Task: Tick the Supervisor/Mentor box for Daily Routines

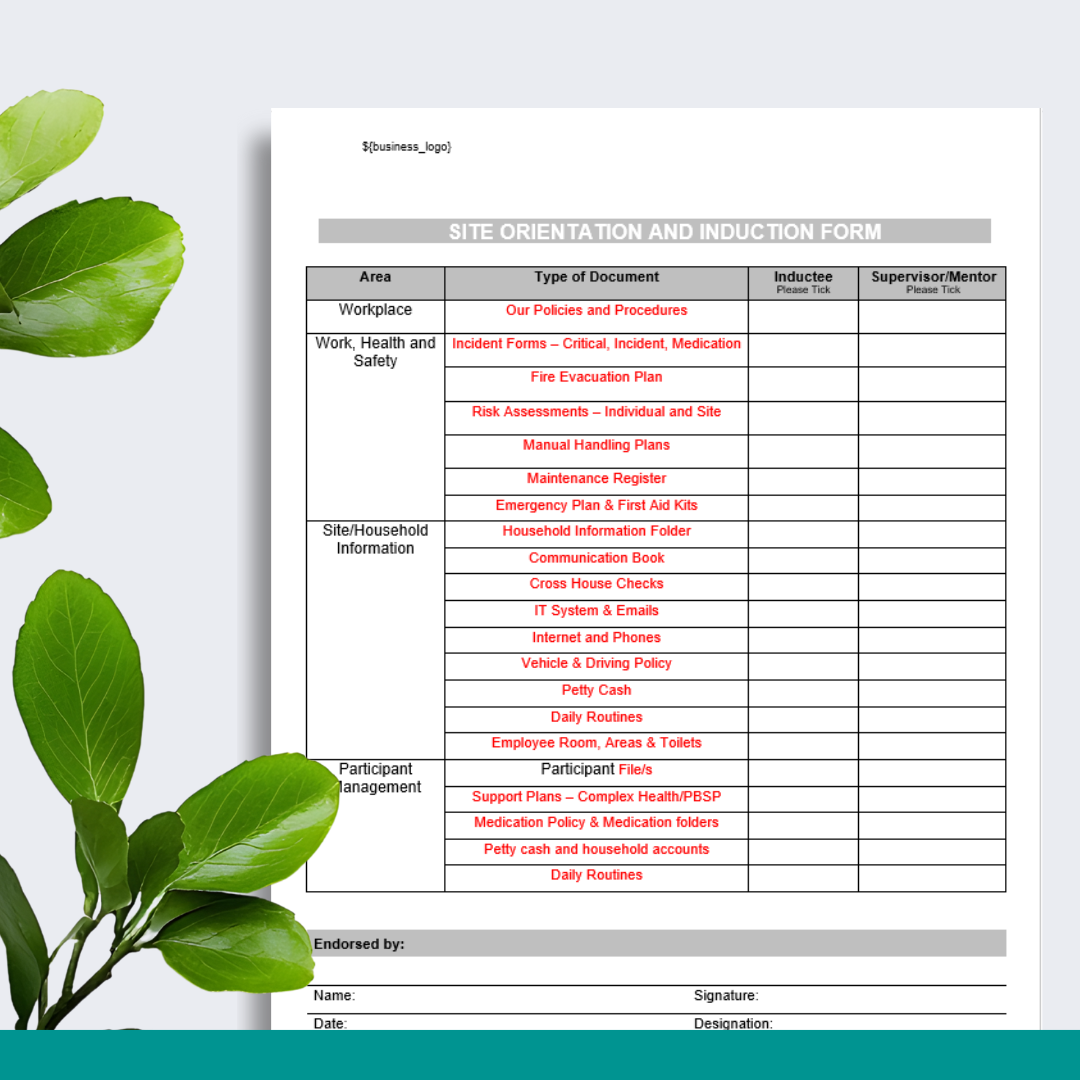Action: tap(931, 718)
